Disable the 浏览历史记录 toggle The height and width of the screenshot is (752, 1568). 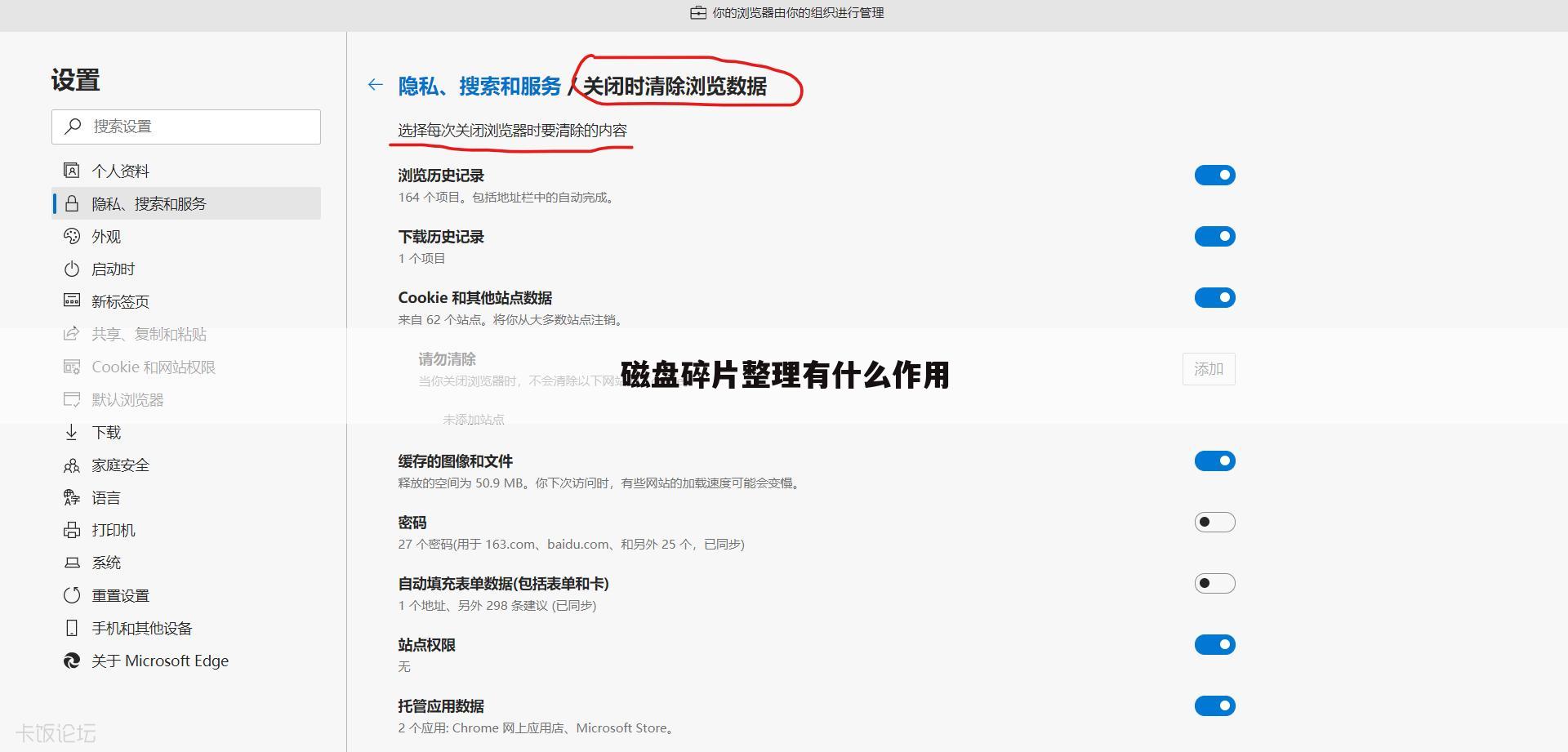1214,174
